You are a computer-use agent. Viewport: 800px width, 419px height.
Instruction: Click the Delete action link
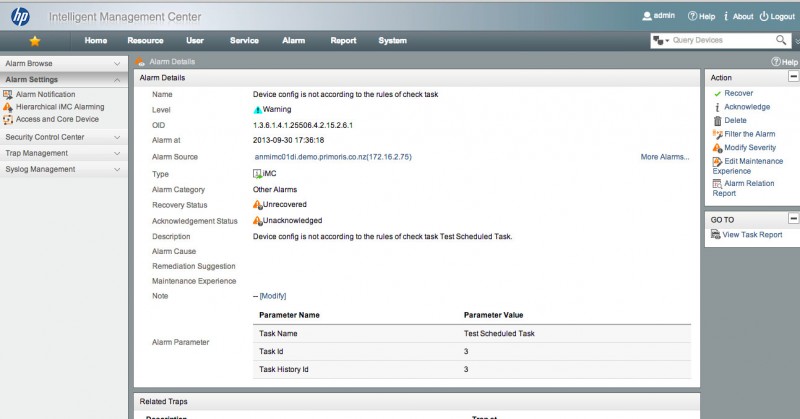[x=736, y=120]
